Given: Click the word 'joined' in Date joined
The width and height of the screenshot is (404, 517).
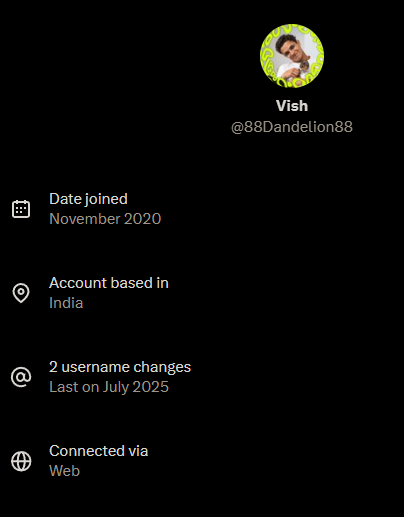Looking at the screenshot, I should [106, 199].
